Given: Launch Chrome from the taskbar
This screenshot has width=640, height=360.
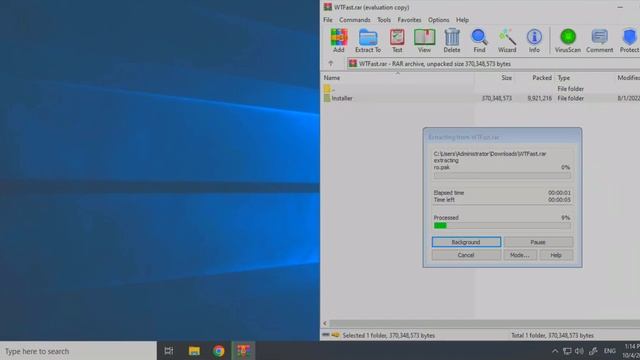Looking at the screenshot, I should tap(218, 351).
